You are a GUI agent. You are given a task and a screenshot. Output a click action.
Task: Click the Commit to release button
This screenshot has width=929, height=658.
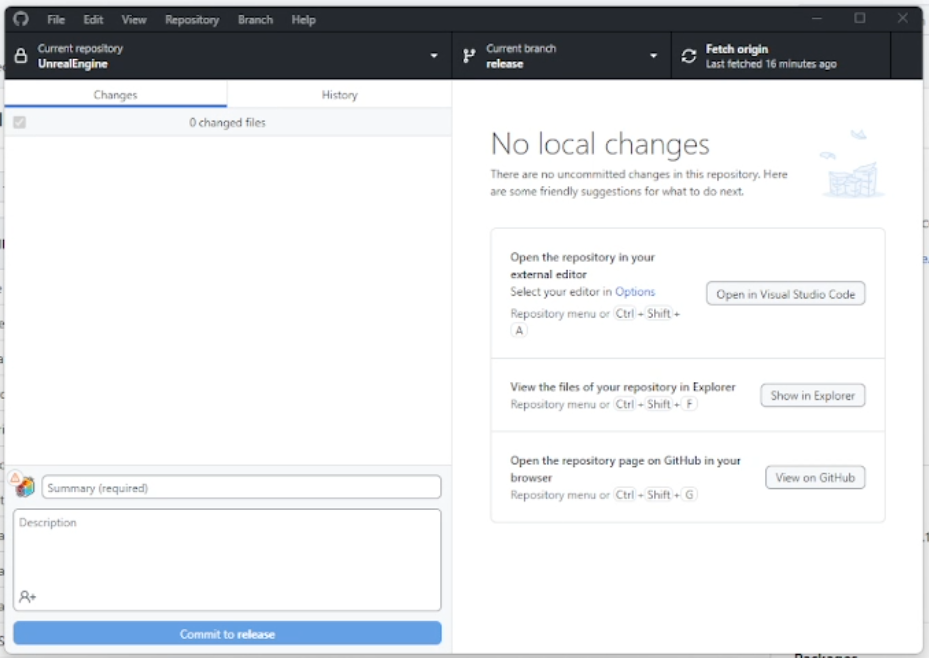point(228,634)
